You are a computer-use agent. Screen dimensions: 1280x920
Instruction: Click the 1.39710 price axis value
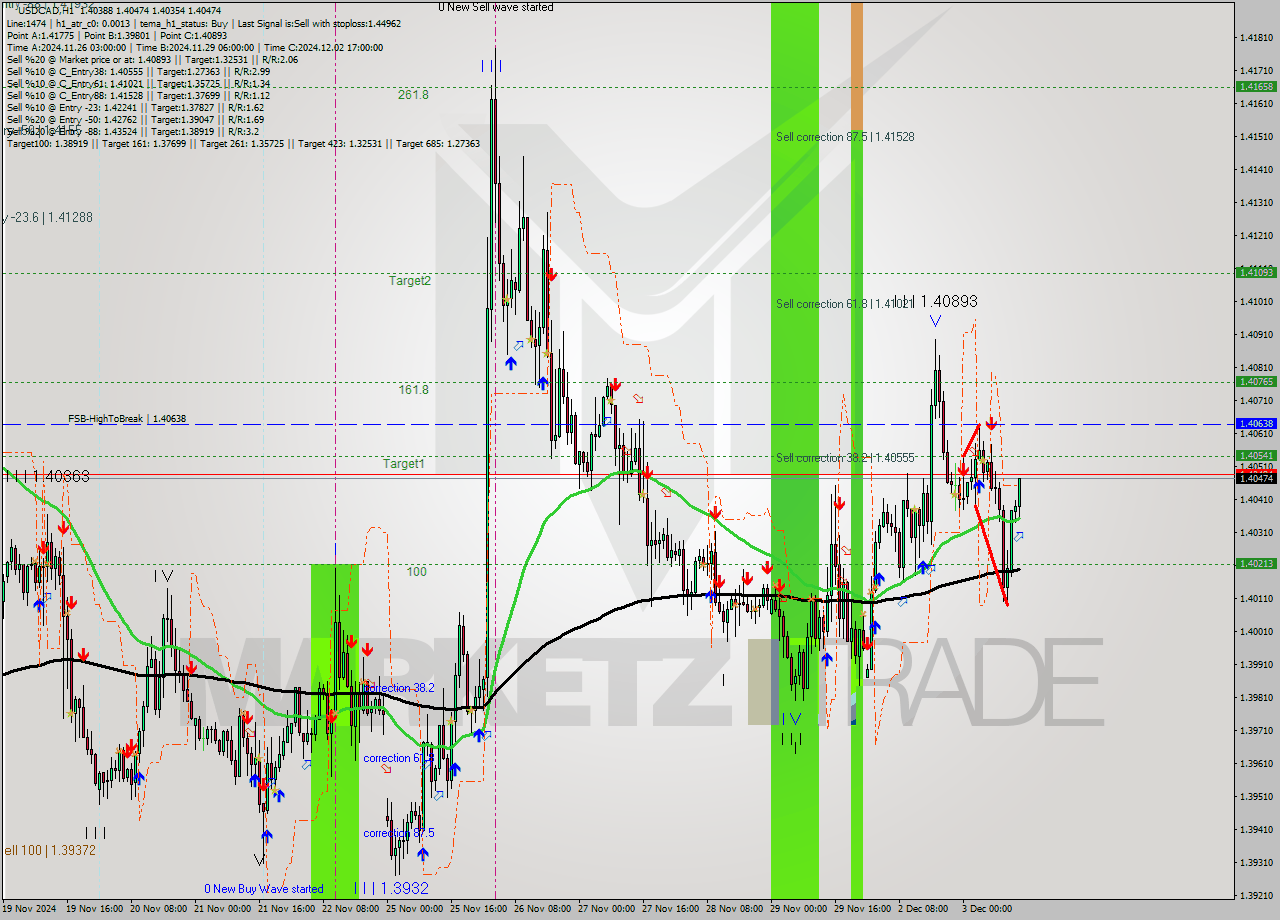[1256, 731]
